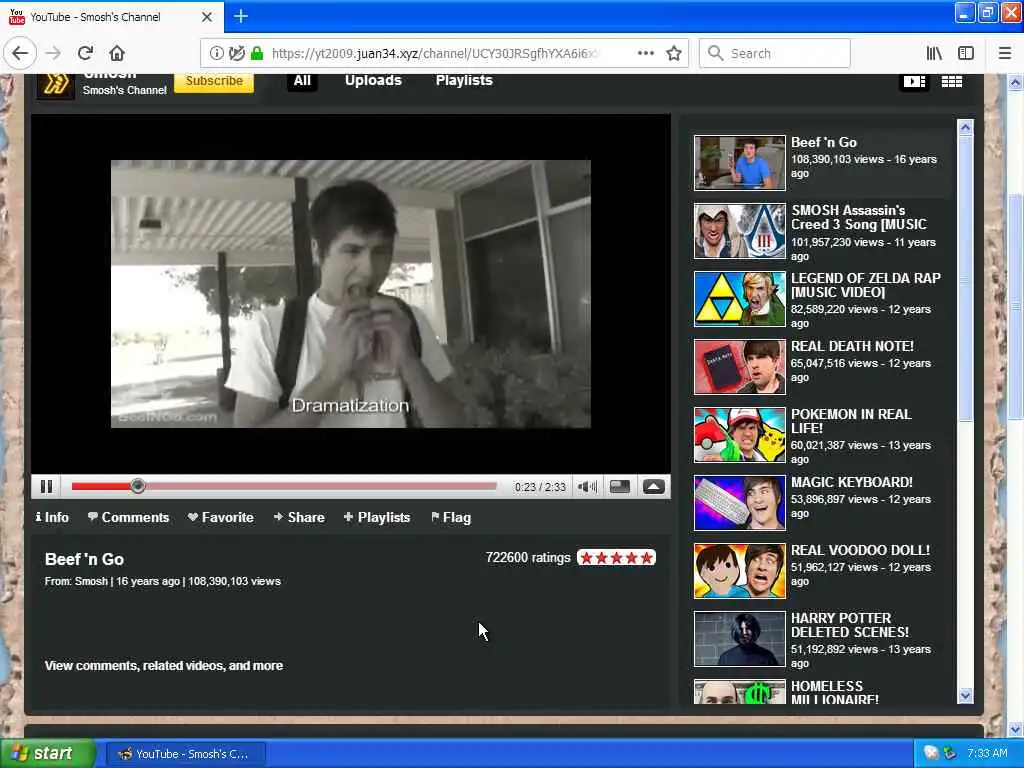This screenshot has height=768, width=1024.
Task: Open the Library icon
Action: (x=934, y=53)
